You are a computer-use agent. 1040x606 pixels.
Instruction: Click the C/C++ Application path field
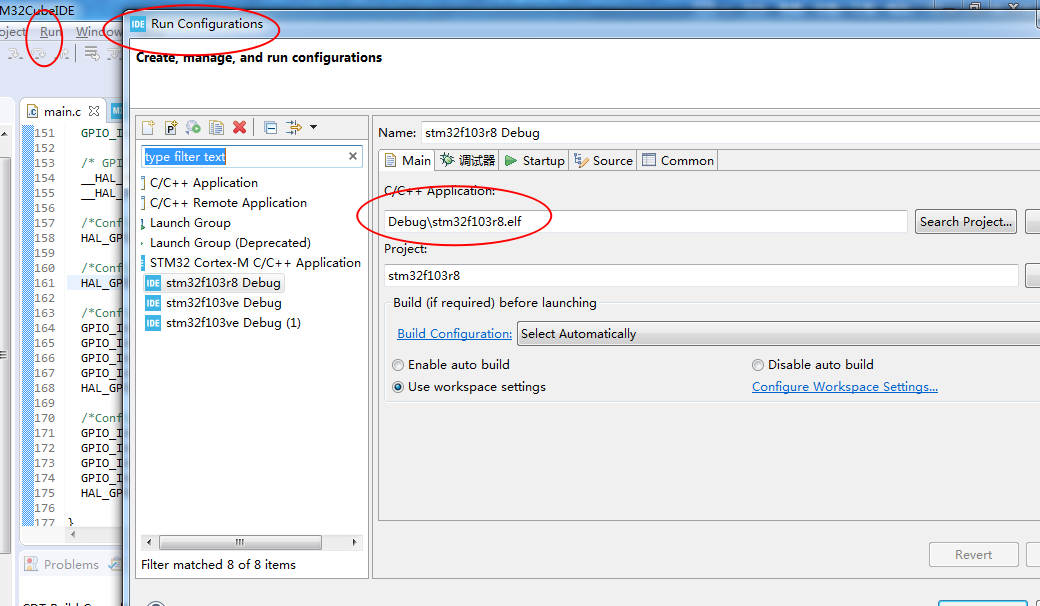[645, 221]
